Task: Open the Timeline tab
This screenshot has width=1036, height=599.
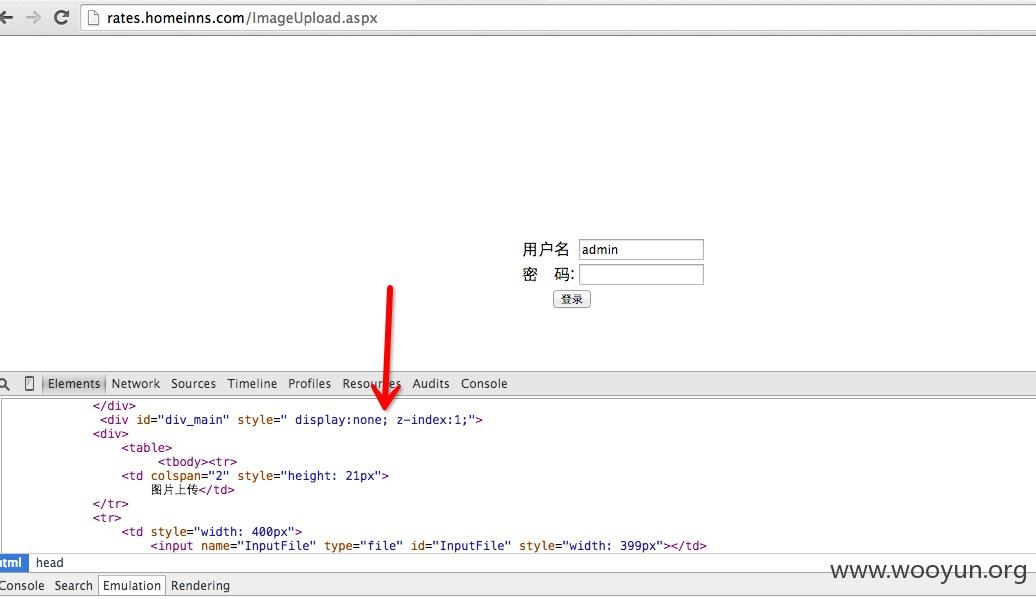Action: point(252,384)
